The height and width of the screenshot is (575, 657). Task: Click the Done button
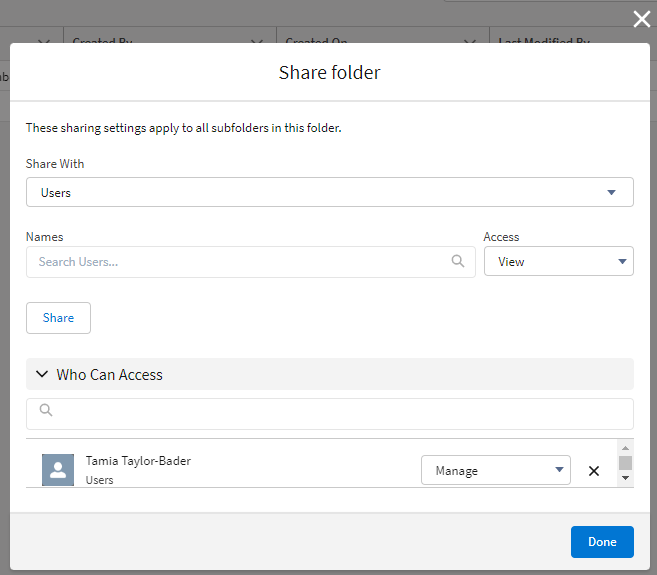click(x=602, y=542)
